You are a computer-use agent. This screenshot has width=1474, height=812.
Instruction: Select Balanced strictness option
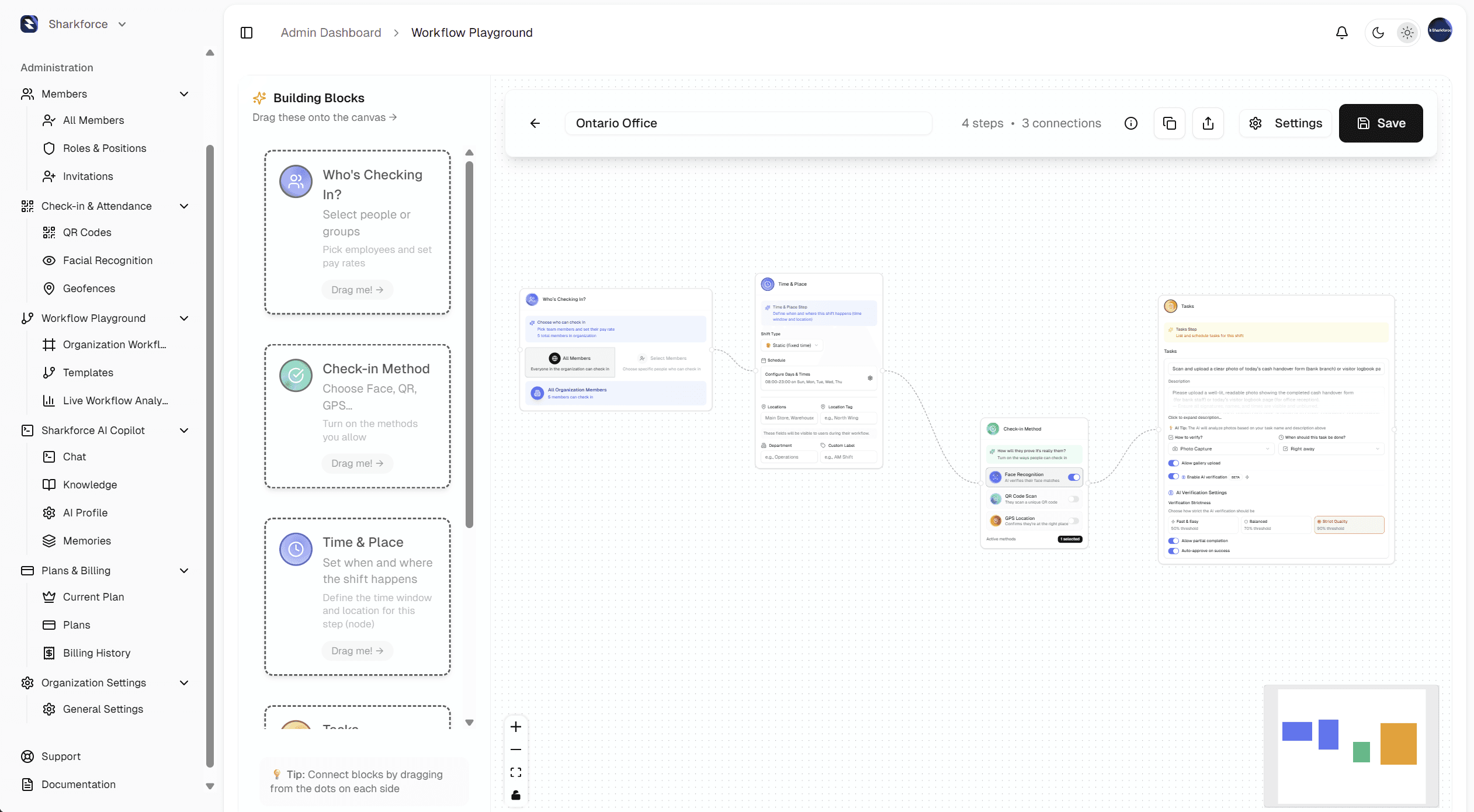[x=1275, y=525]
